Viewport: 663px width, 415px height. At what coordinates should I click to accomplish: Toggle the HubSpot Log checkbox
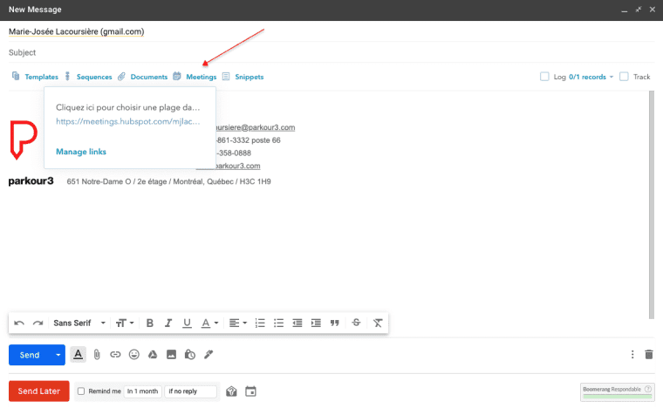tap(545, 77)
